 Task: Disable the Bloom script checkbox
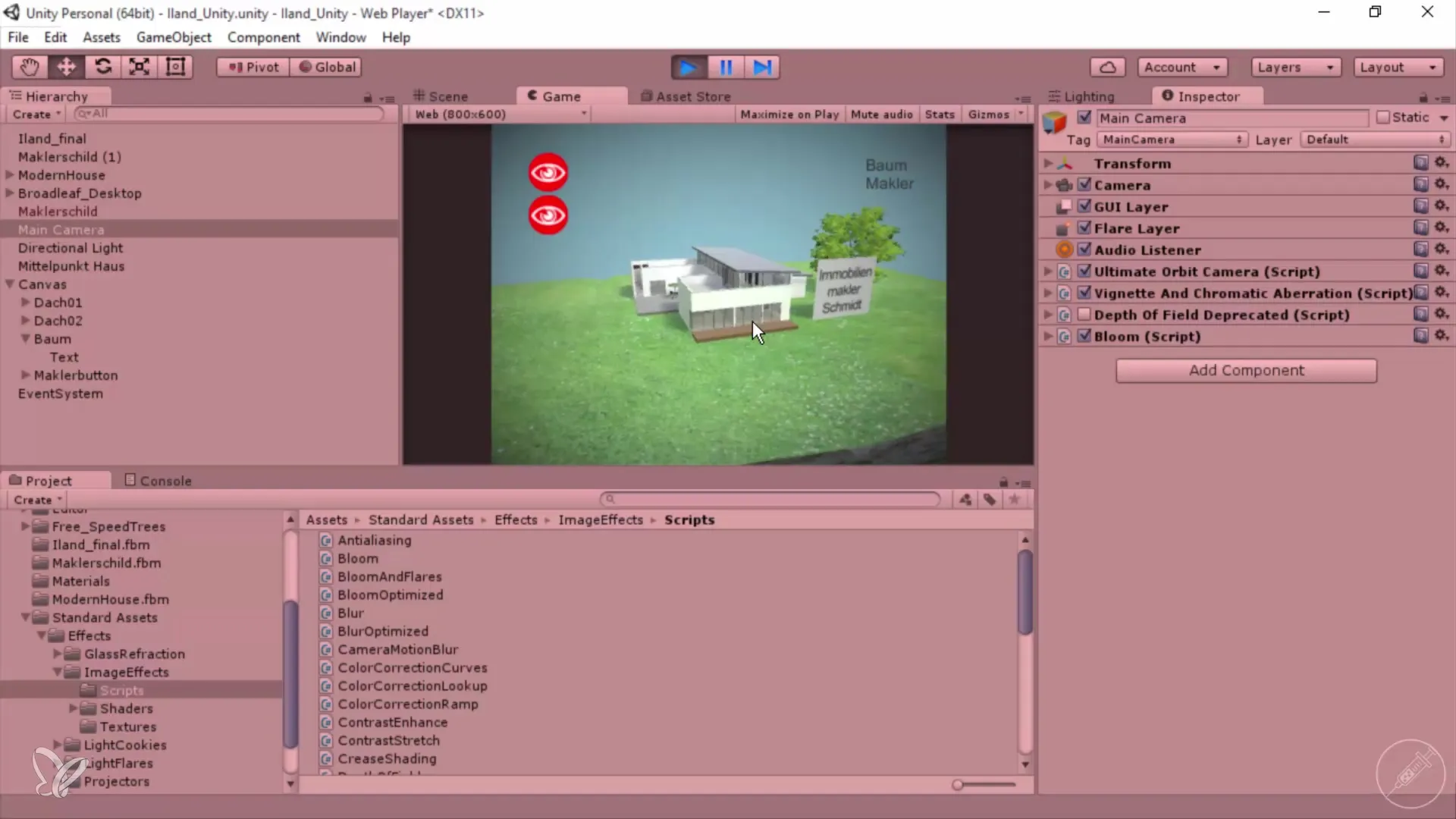(1084, 336)
